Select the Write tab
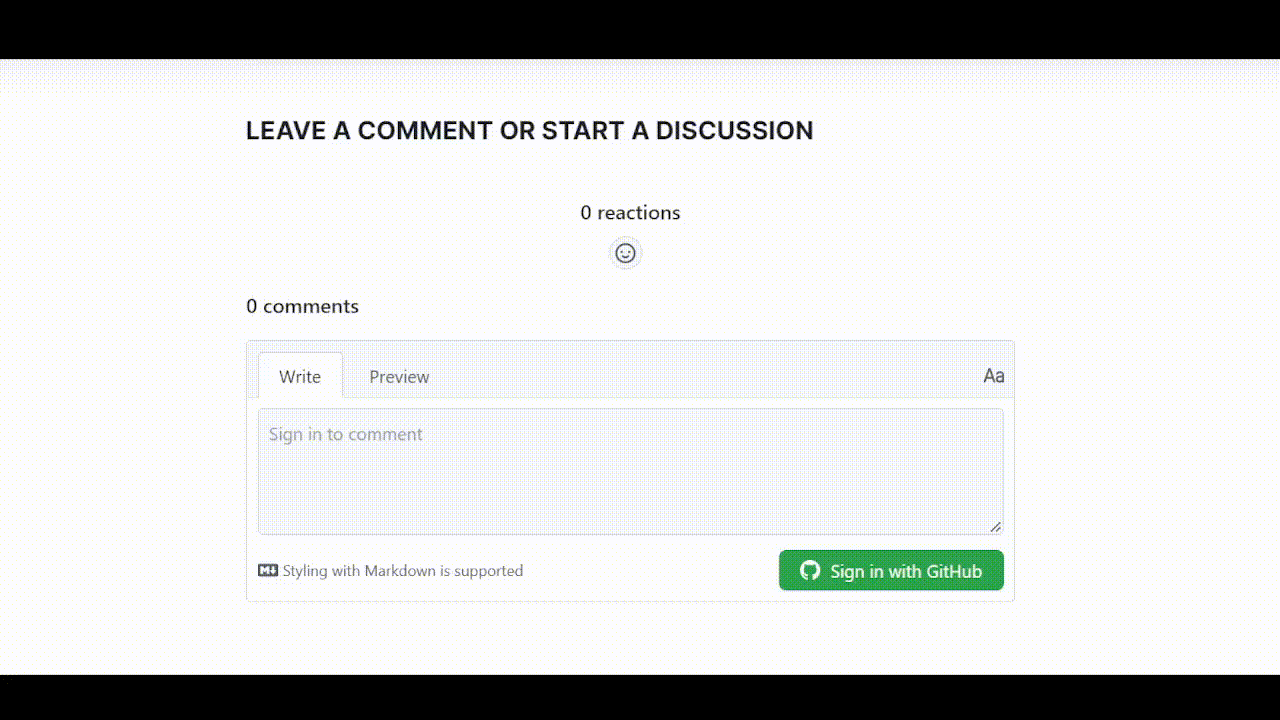The width and height of the screenshot is (1280, 720). pos(300,376)
